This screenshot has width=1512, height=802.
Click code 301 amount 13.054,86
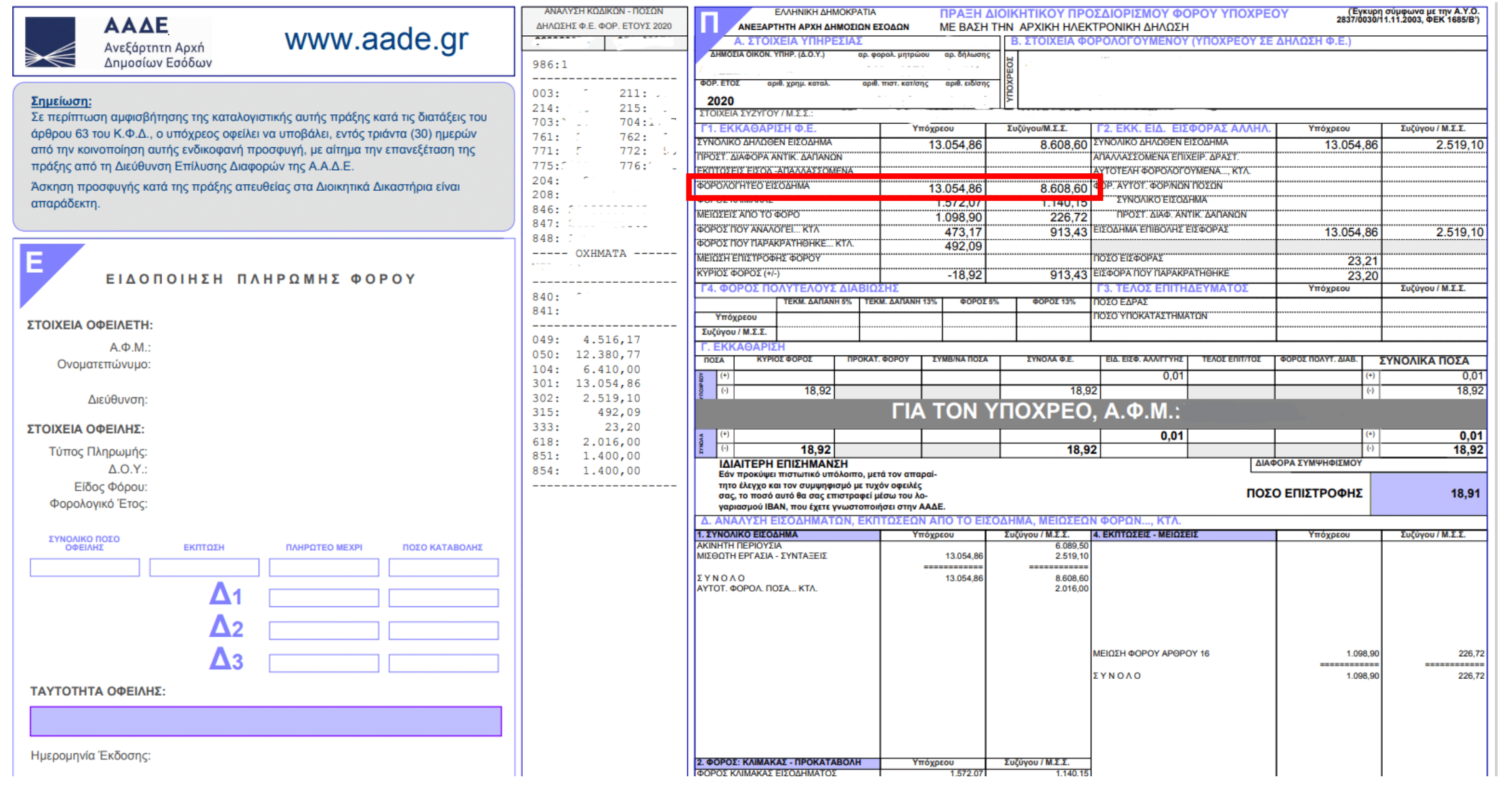coord(607,384)
